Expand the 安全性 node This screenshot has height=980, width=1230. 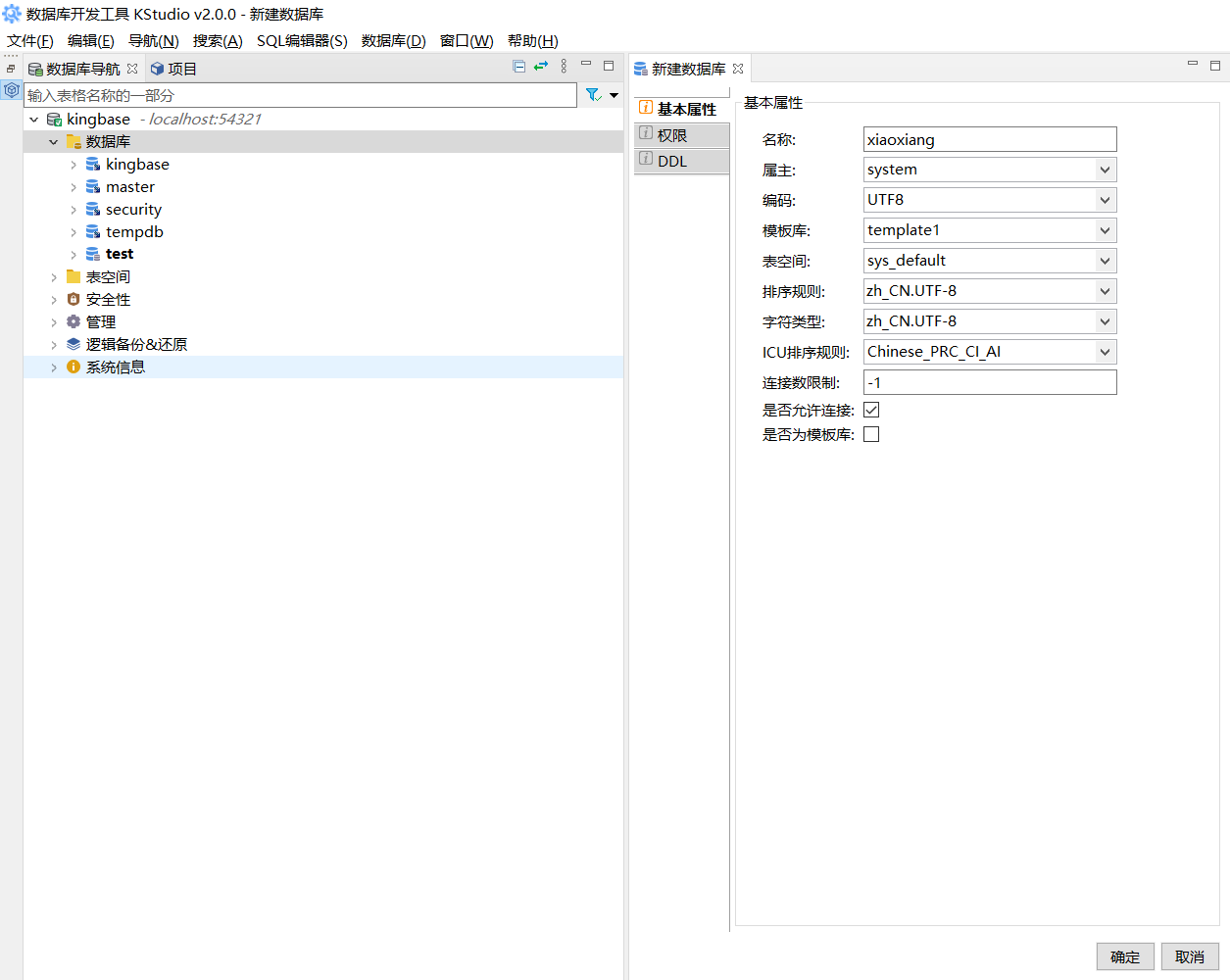tap(54, 300)
